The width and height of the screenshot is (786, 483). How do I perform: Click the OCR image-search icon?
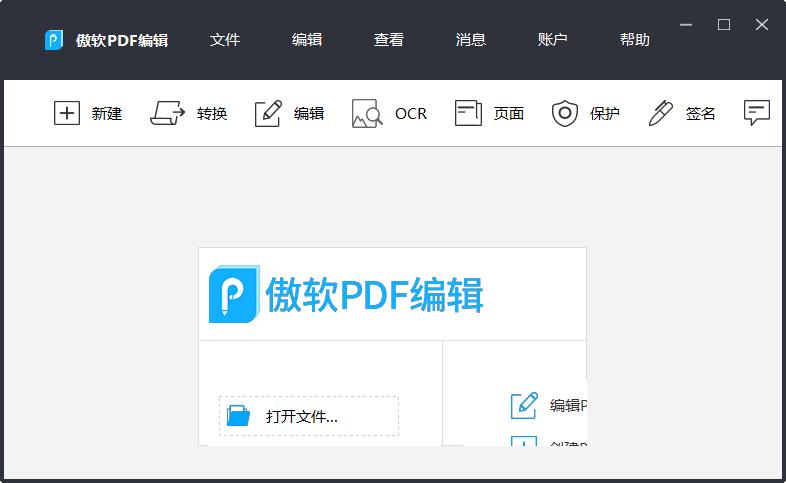point(367,113)
